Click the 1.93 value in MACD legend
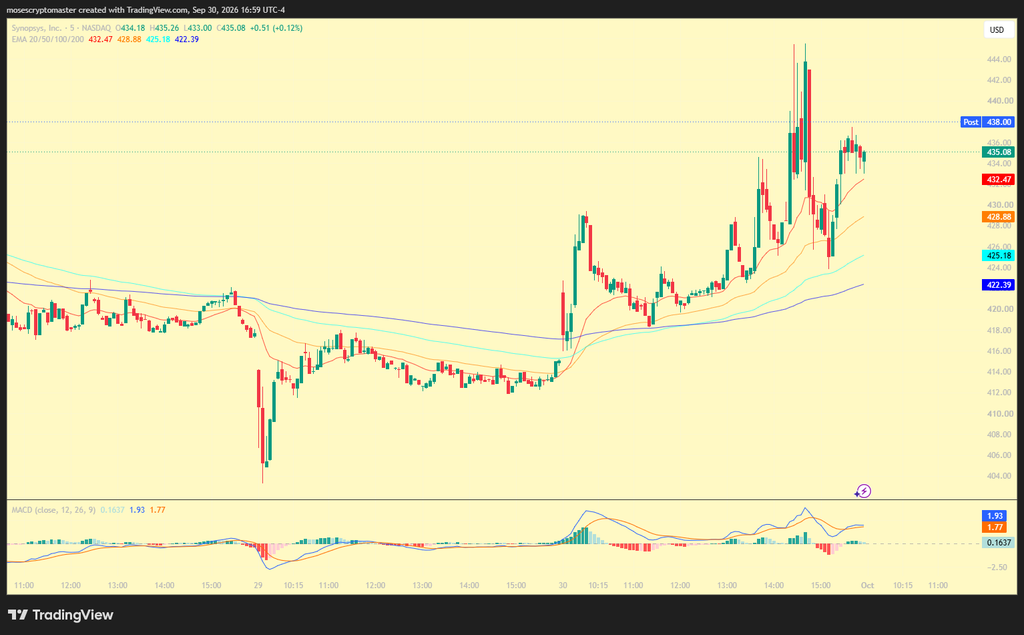 click(x=137, y=510)
